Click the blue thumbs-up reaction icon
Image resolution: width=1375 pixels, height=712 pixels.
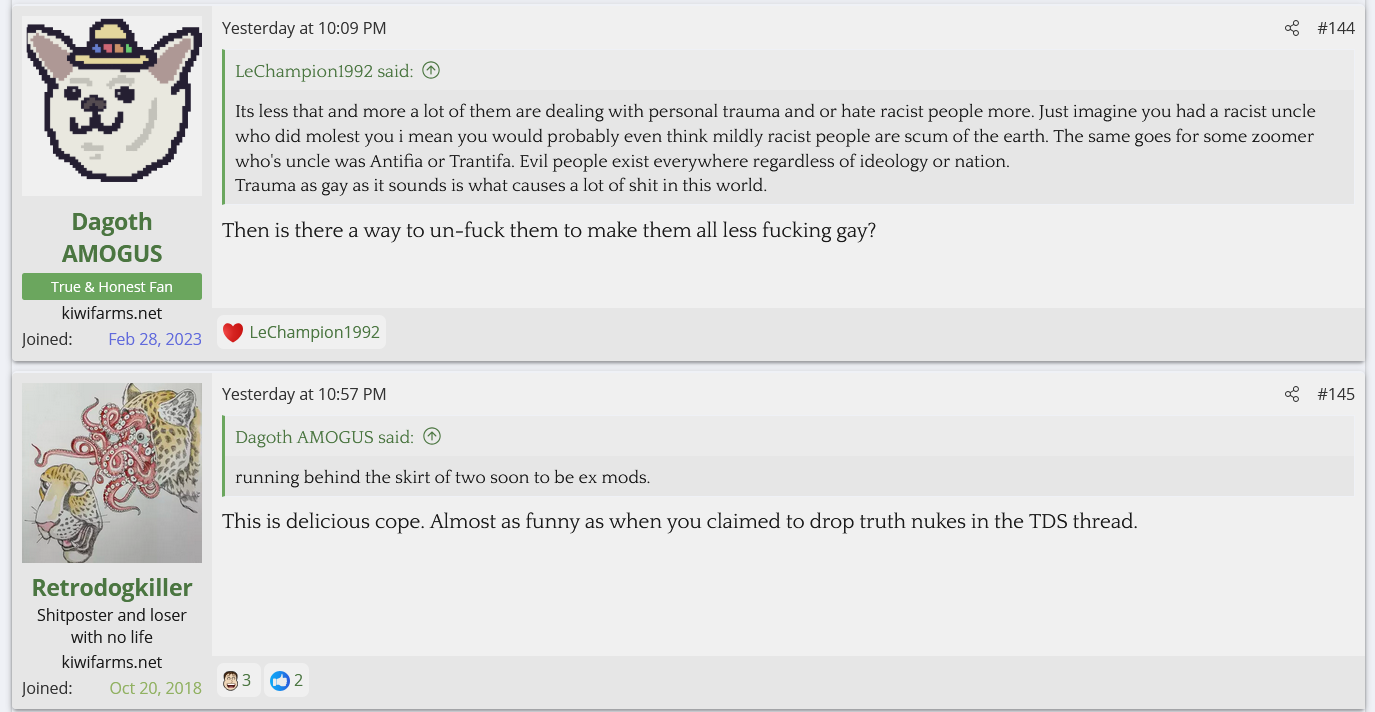[279, 681]
